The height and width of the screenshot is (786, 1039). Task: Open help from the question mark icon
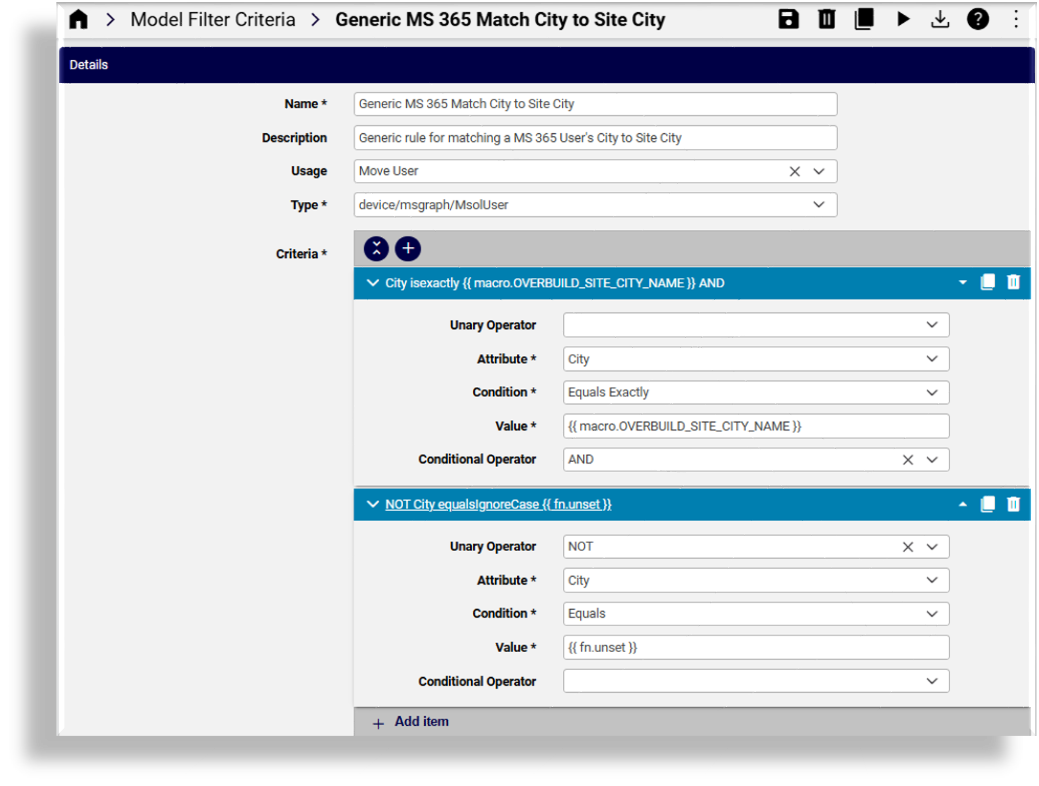point(978,19)
